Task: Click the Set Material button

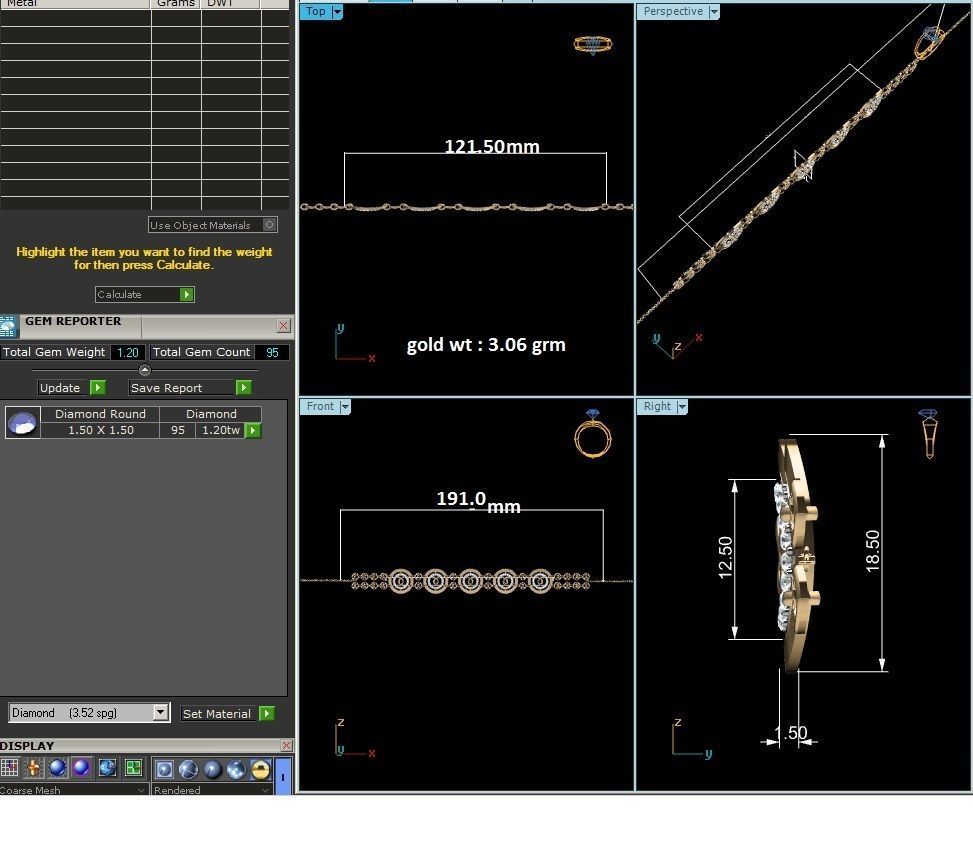Action: (220, 714)
